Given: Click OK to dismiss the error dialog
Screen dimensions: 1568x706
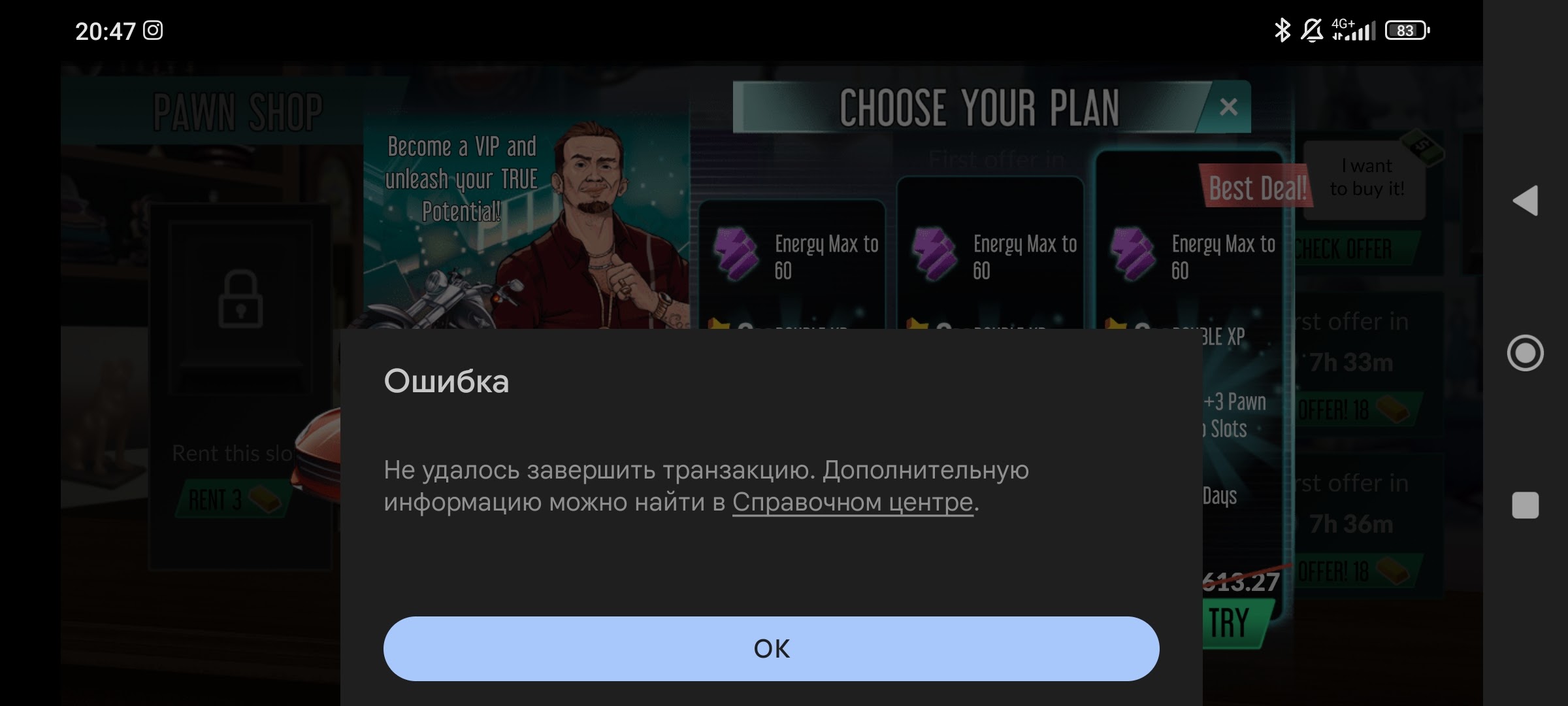Looking at the screenshot, I should 771,647.
